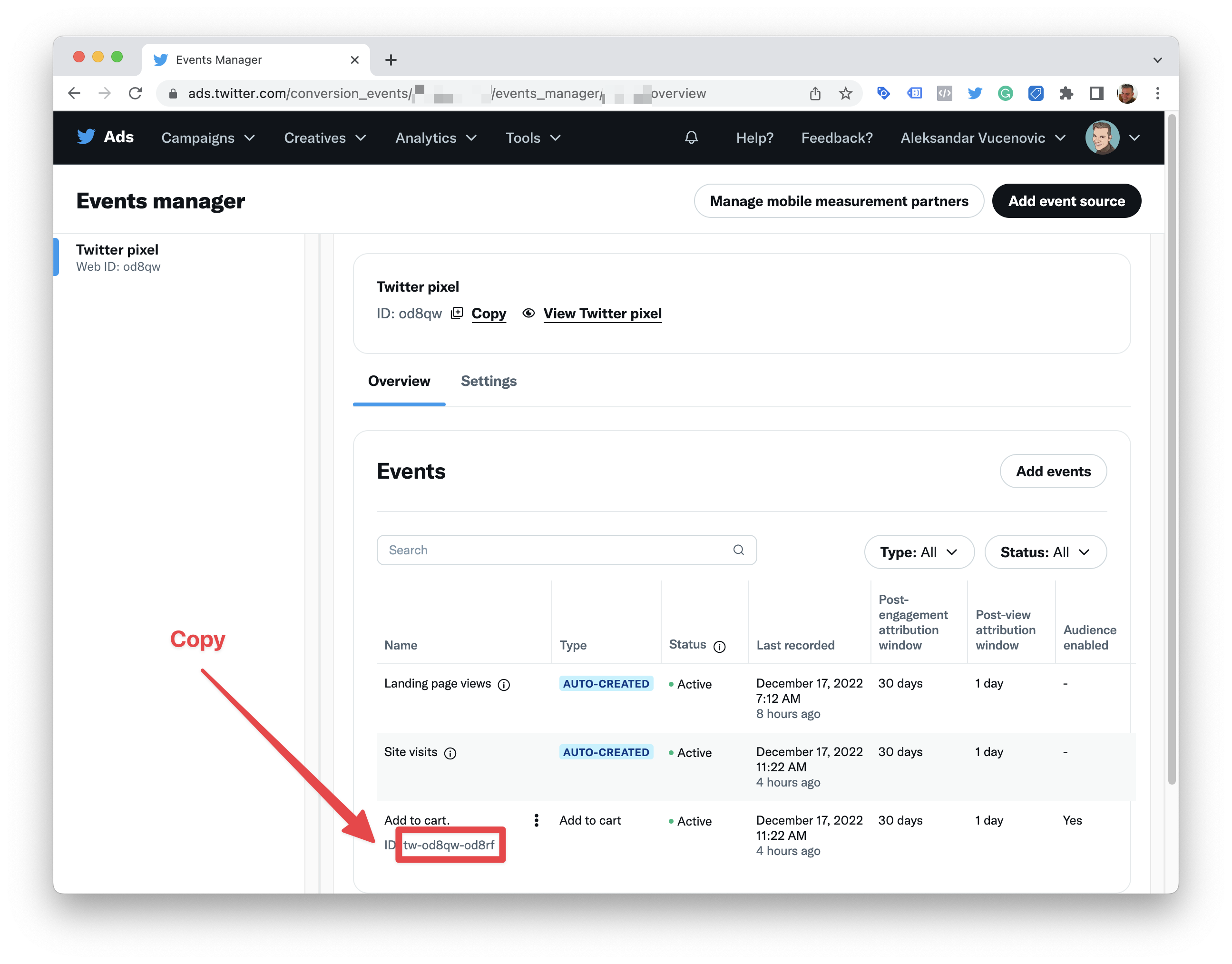This screenshot has height=964, width=1232.
Task: Expand the tab search chevron in title bar
Action: pos(1157,60)
